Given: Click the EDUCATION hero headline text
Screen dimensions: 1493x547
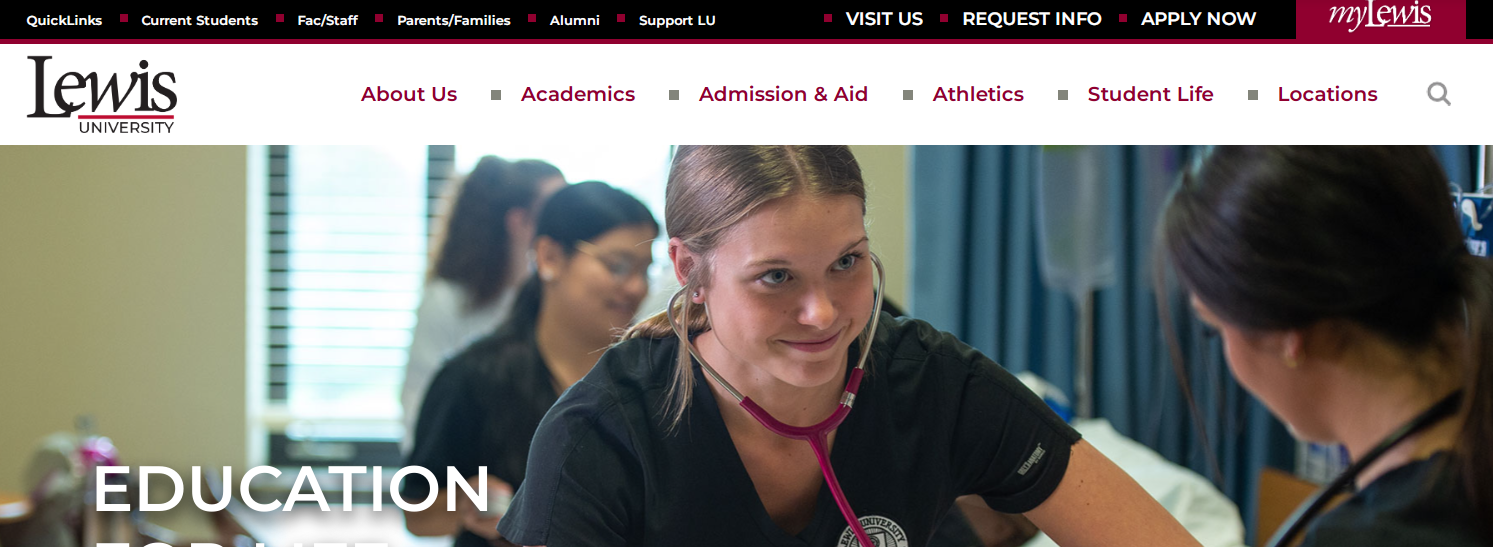Looking at the screenshot, I should (x=292, y=489).
